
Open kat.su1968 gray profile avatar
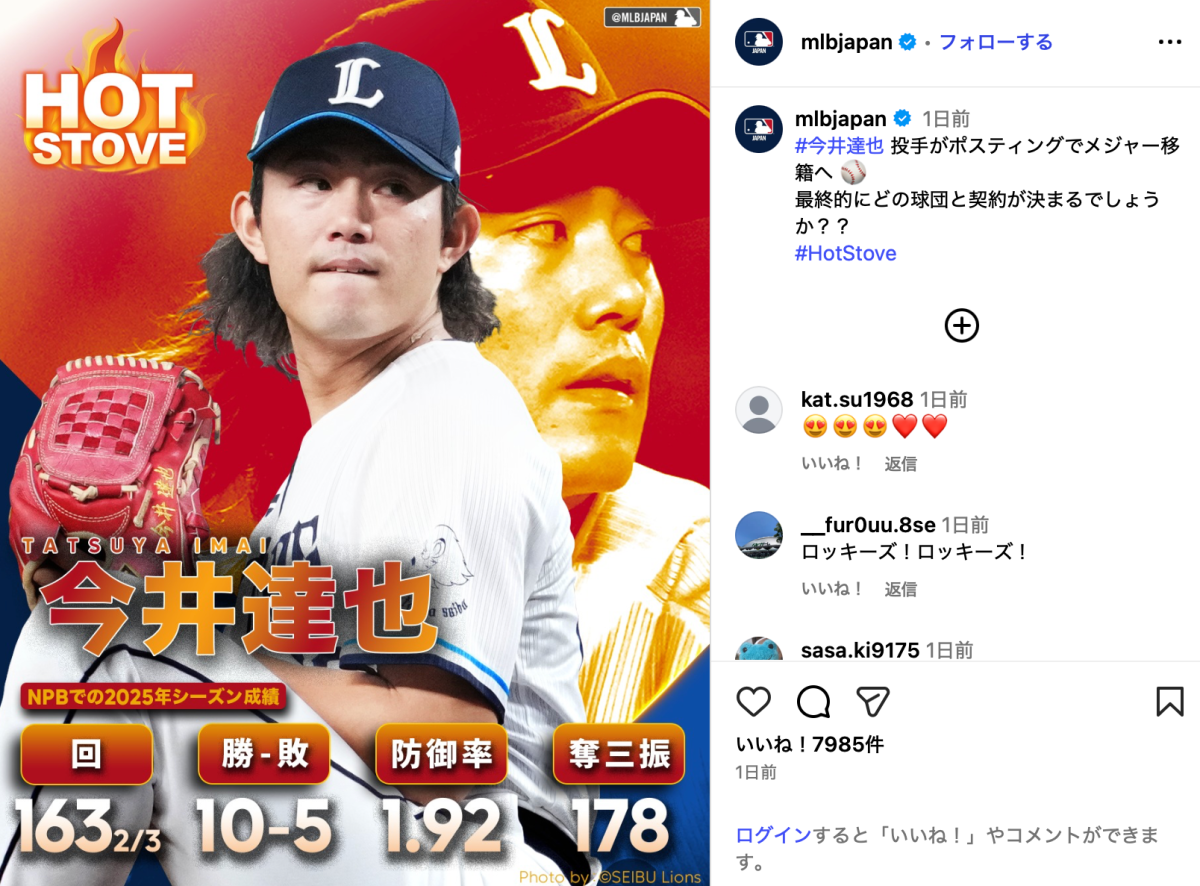coord(758,410)
